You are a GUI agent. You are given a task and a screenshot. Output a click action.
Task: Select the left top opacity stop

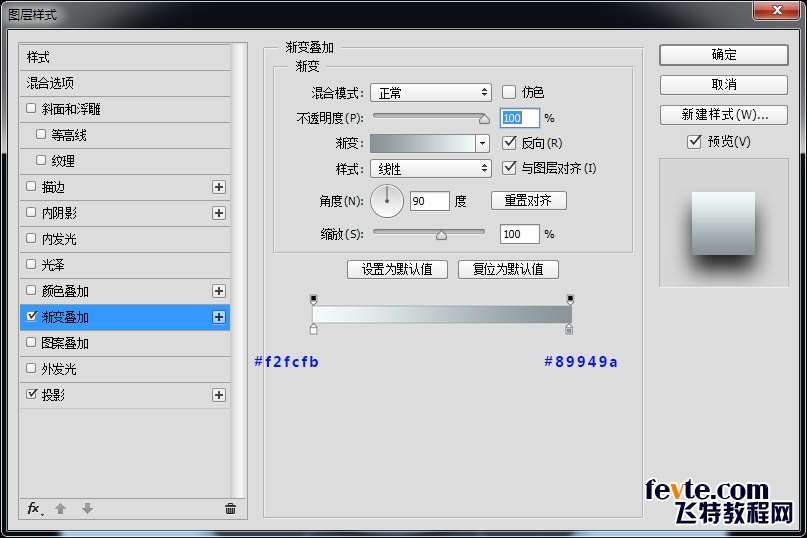point(313,299)
